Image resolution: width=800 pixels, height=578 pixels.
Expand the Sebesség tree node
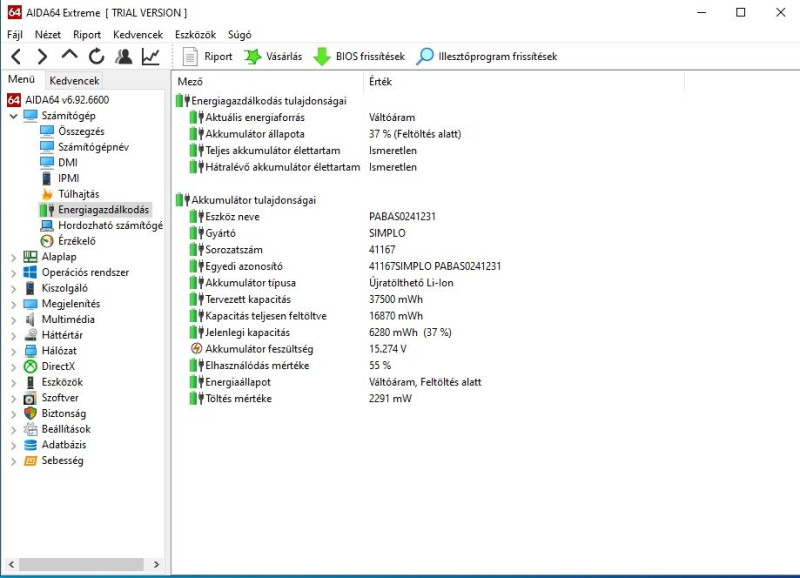point(13,462)
